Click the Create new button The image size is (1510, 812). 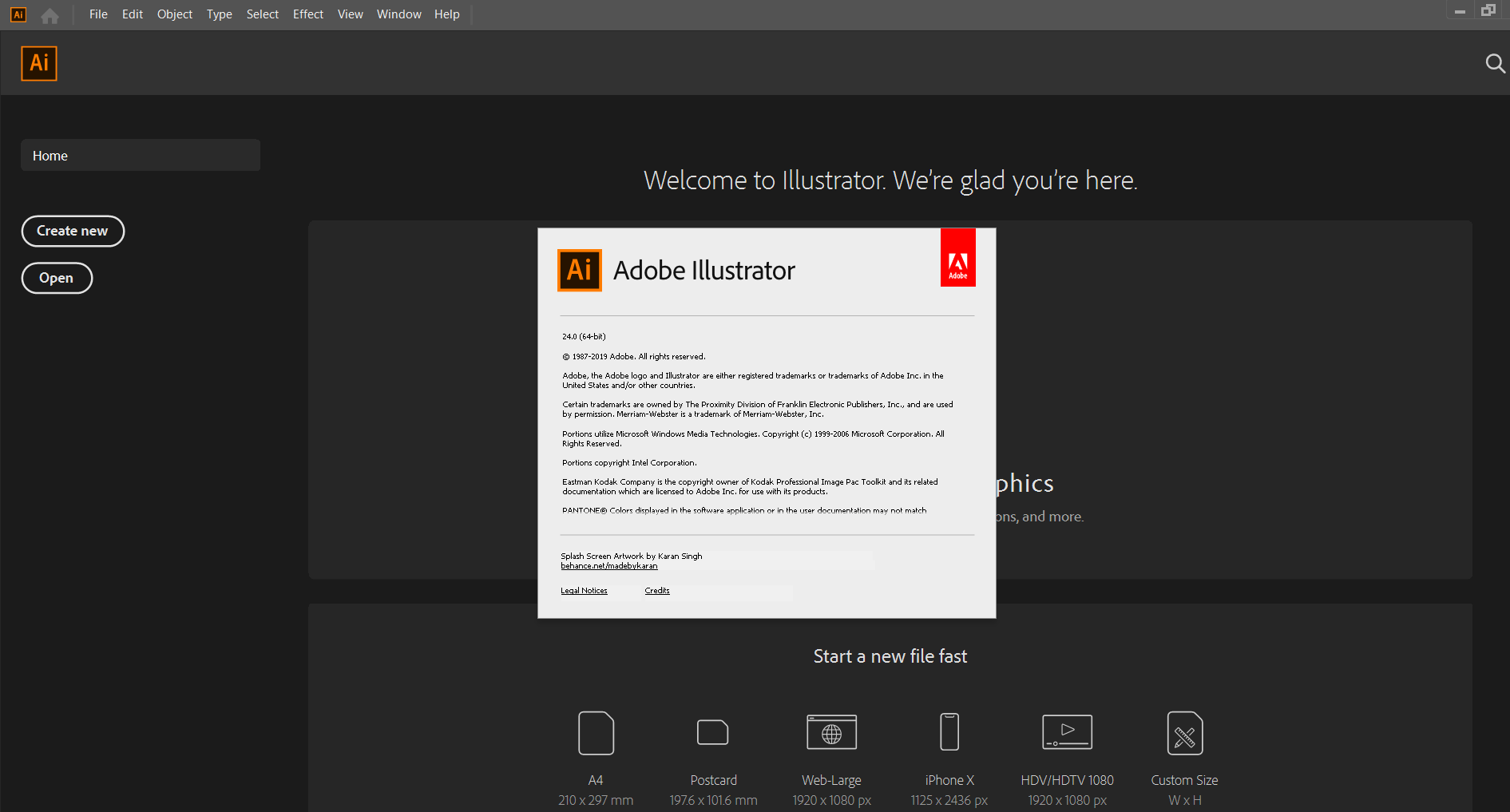pyautogui.click(x=73, y=231)
